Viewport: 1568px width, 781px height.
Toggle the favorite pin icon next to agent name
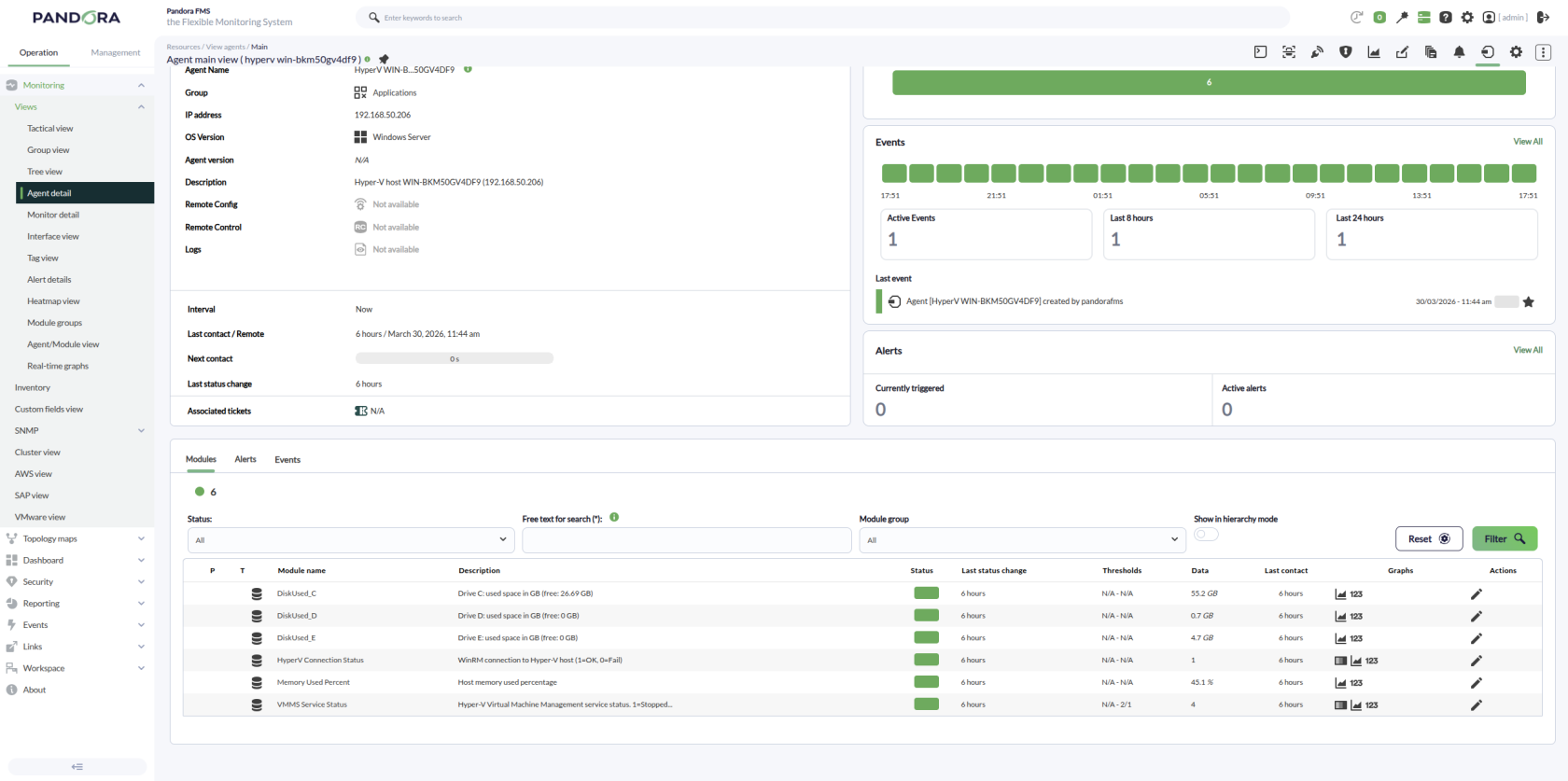pyautogui.click(x=384, y=59)
